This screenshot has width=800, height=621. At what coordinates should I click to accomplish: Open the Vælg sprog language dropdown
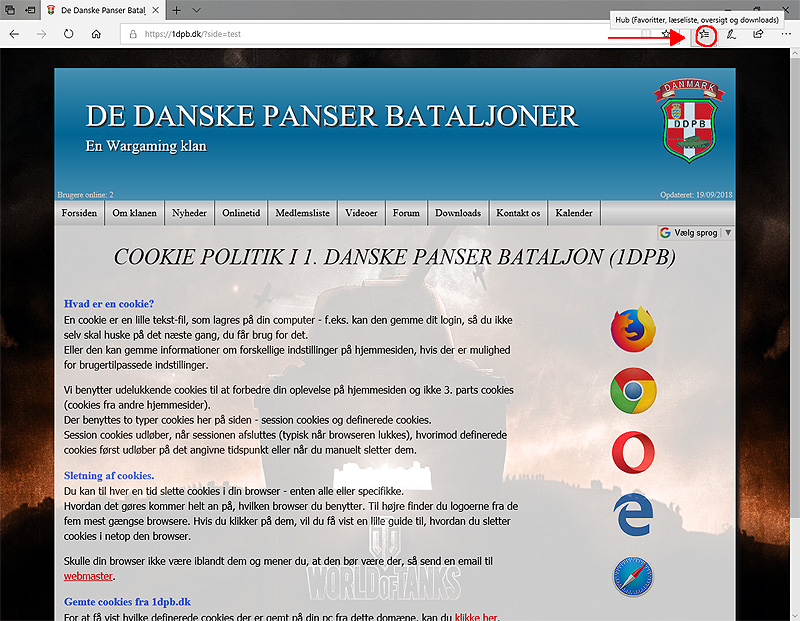(696, 232)
